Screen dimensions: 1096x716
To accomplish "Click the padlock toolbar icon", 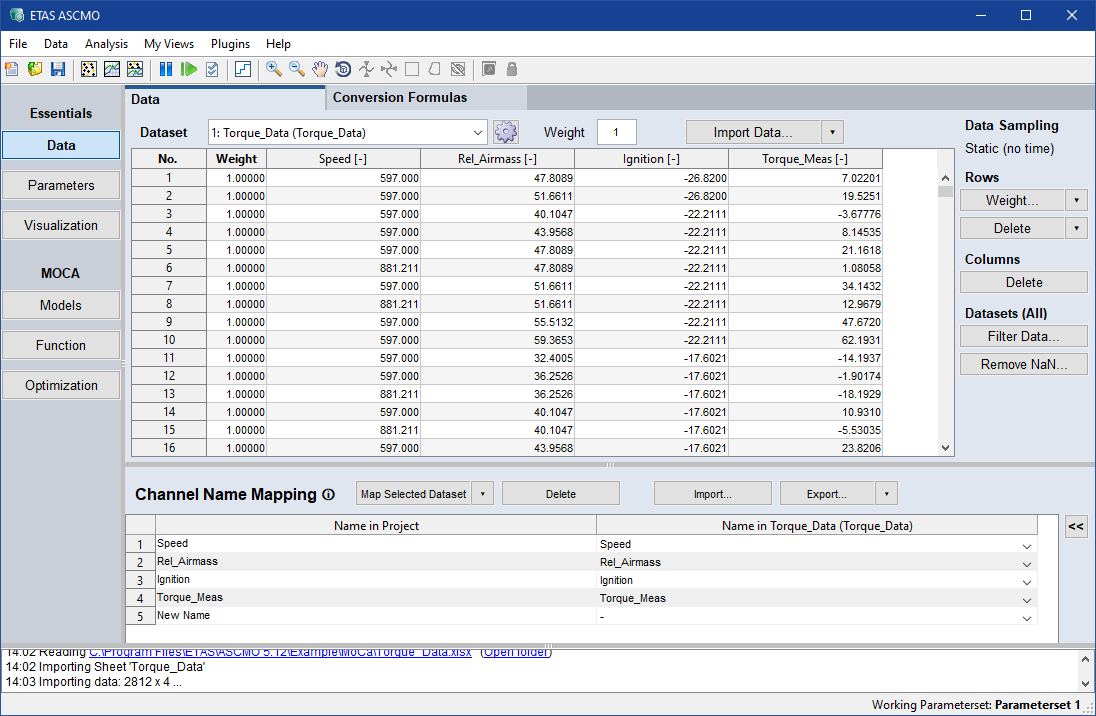I will click(512, 69).
